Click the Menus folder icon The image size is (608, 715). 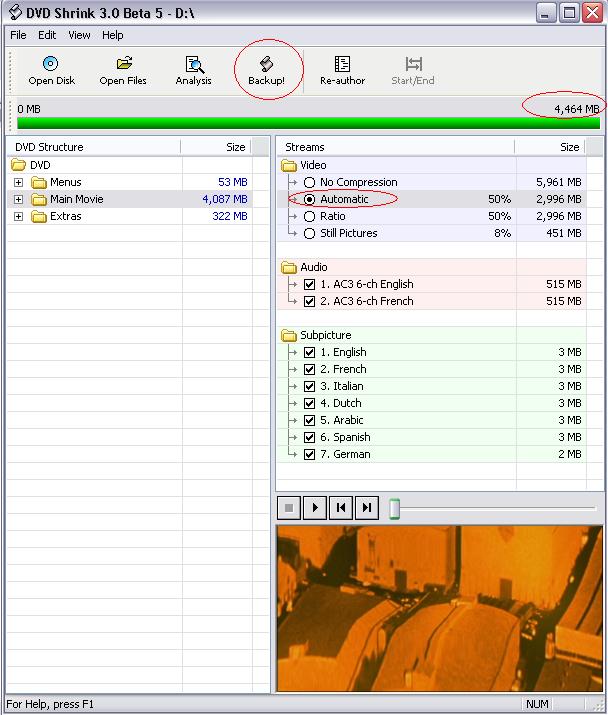tap(39, 182)
